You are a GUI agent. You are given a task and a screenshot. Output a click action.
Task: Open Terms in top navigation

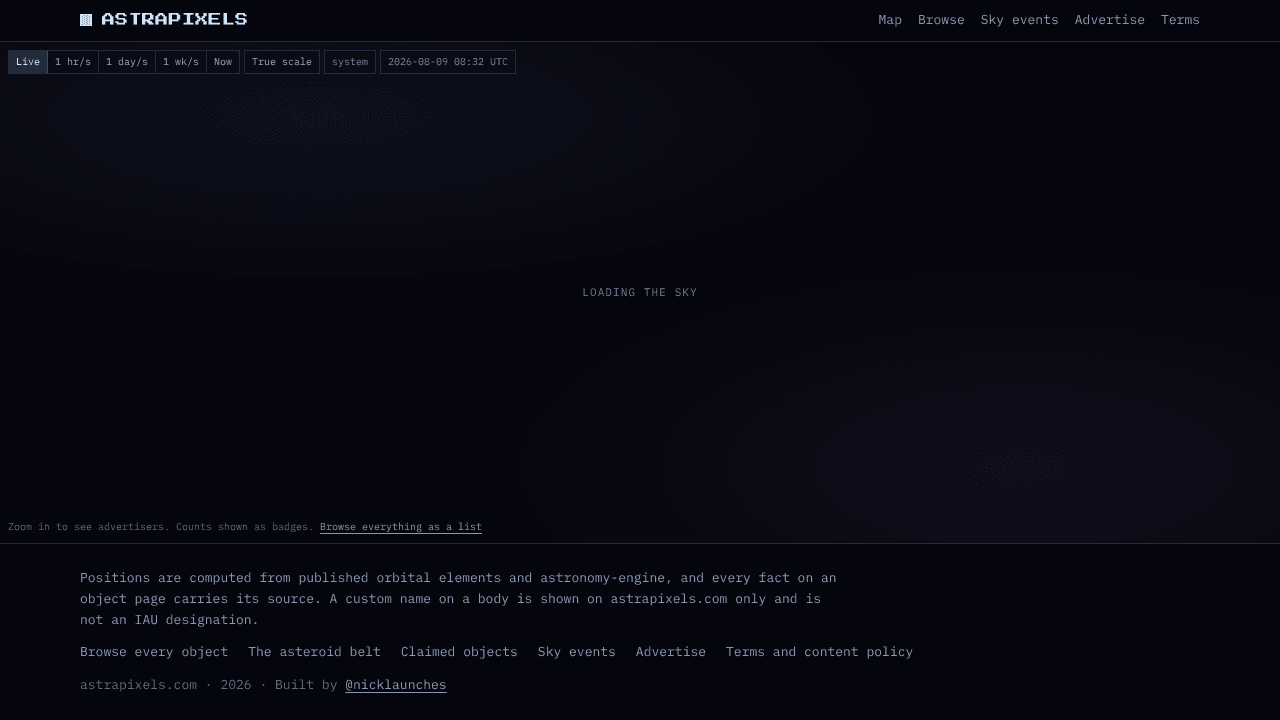[1180, 20]
